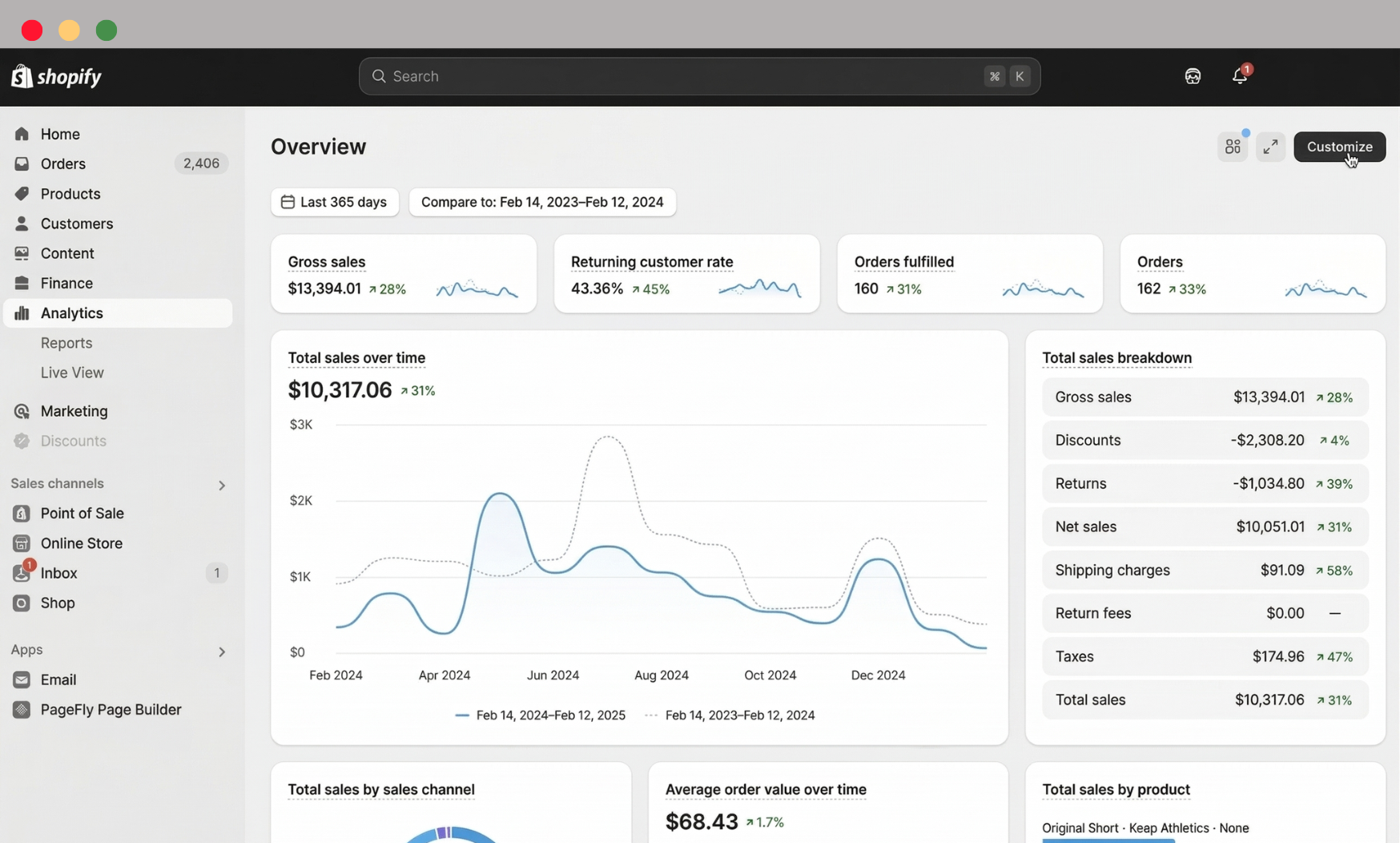The width and height of the screenshot is (1400, 843).
Task: Click the calendar icon on the date filter
Action: click(288, 202)
